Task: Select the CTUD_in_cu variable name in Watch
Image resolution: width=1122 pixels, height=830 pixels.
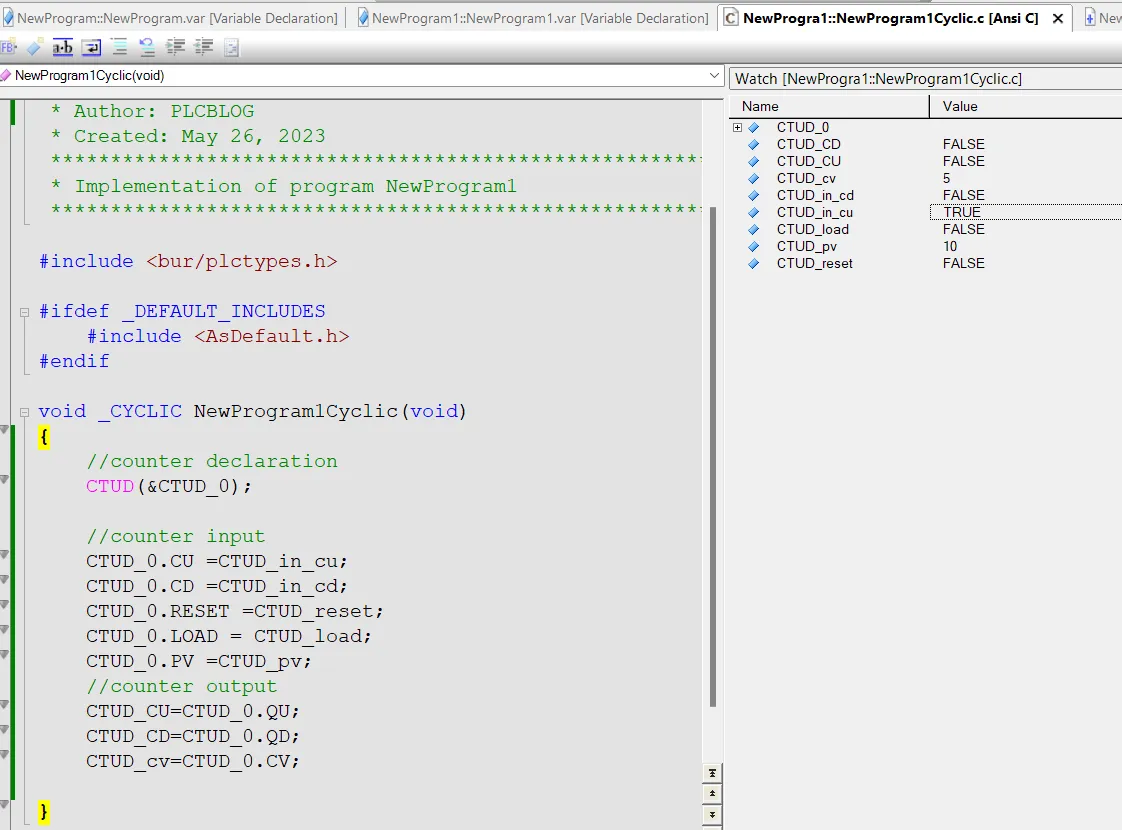Action: click(x=815, y=213)
